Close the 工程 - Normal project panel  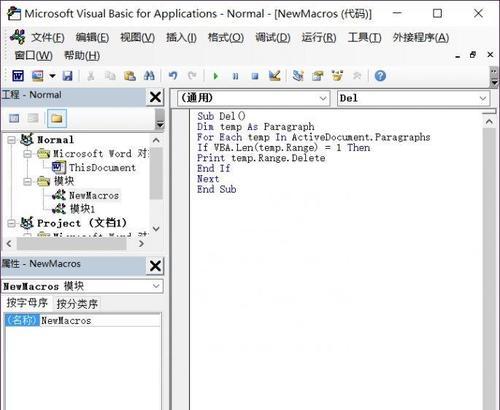(x=155, y=97)
